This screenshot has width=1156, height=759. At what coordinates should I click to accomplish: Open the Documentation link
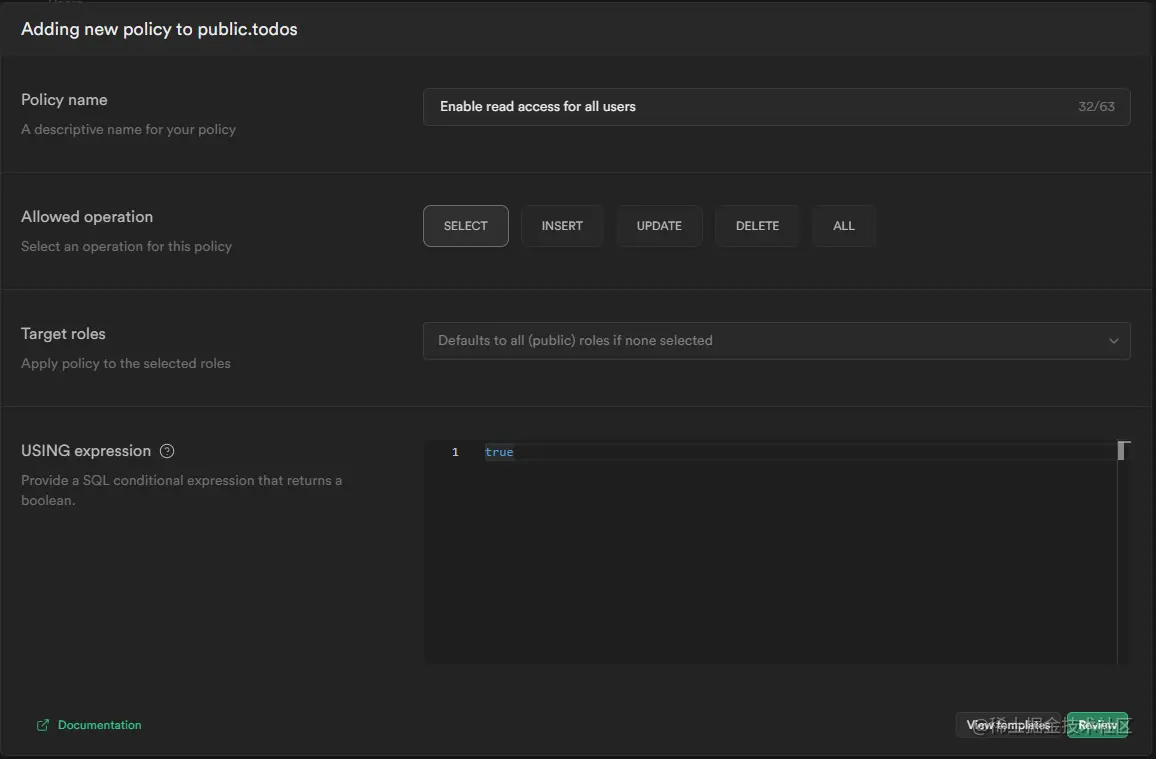100,725
